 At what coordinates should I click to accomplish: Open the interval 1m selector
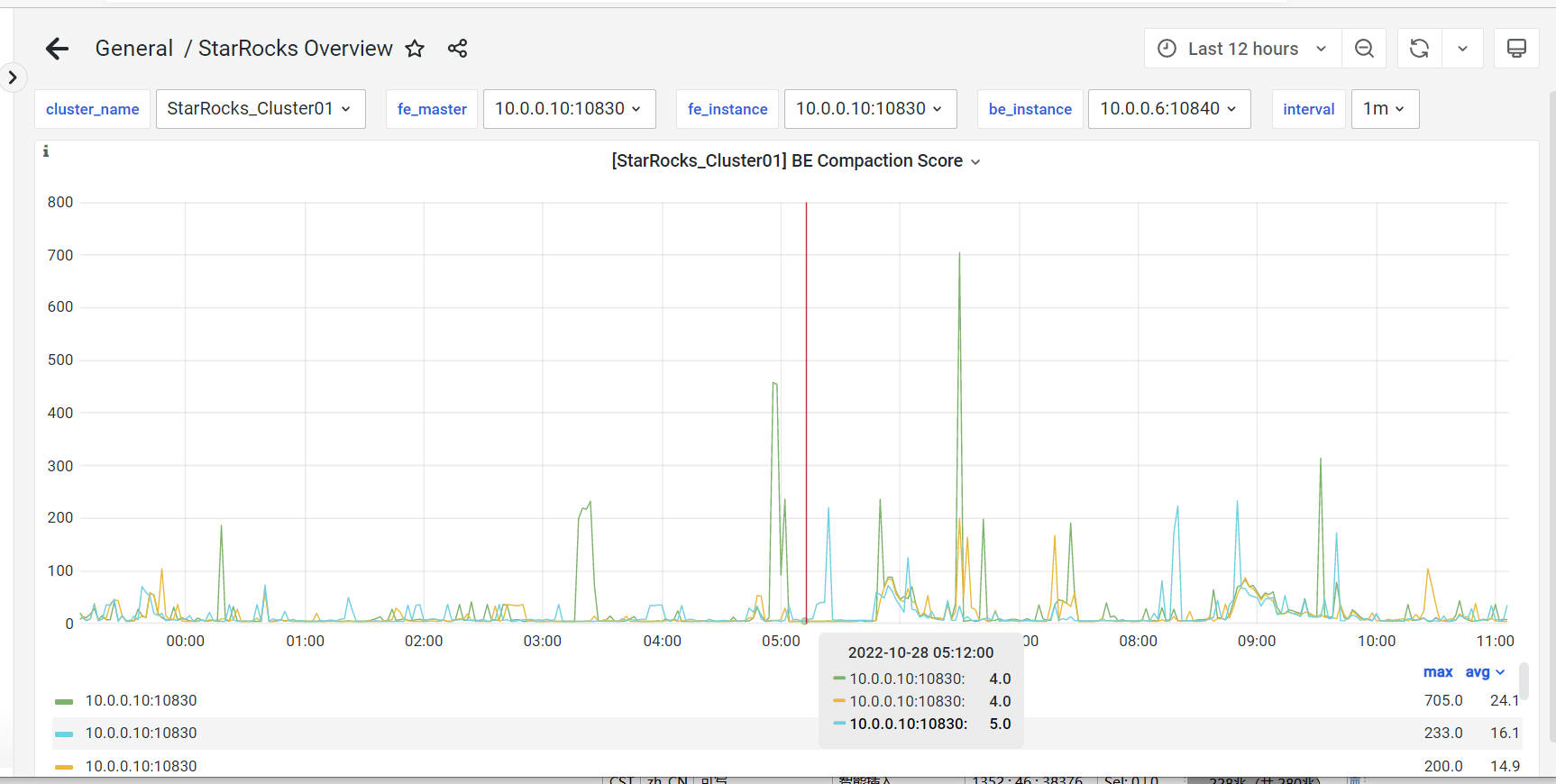click(1384, 109)
